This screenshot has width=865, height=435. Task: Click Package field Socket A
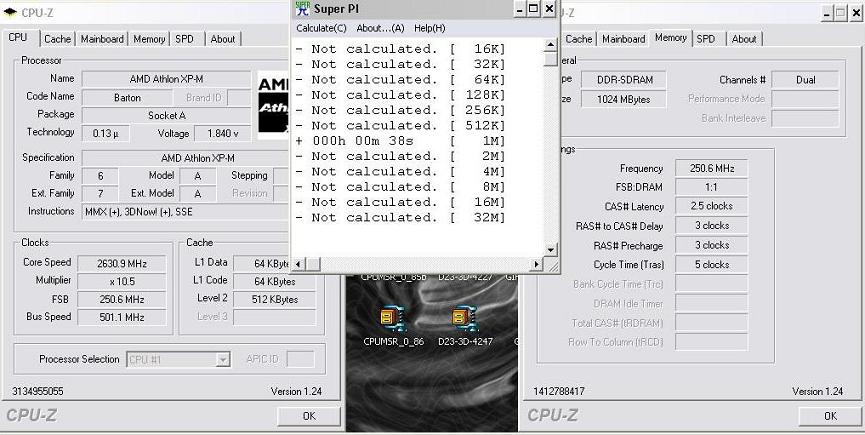[167, 116]
